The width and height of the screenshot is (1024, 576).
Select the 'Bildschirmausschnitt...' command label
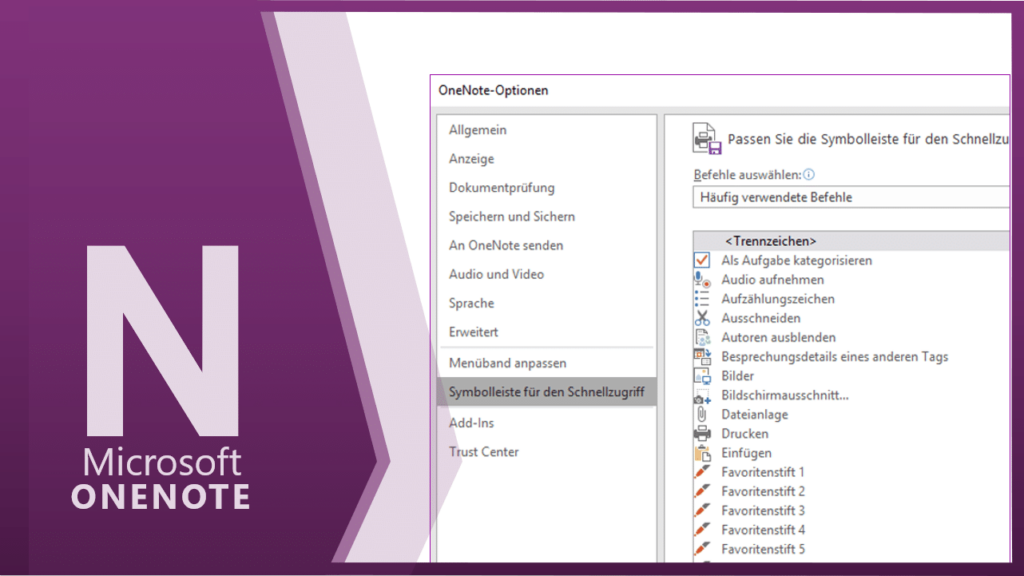coord(785,395)
